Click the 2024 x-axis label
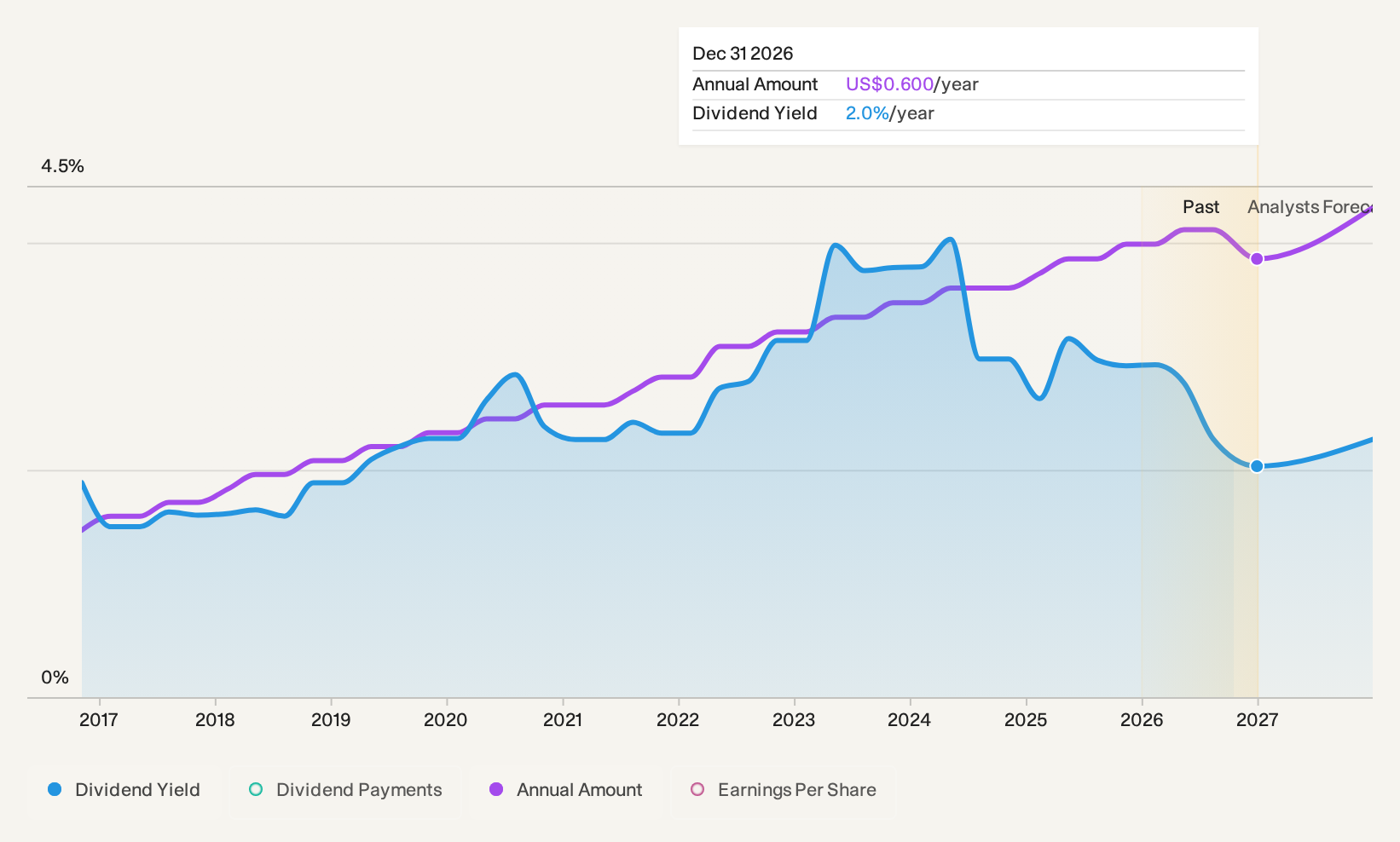1400x842 pixels. (x=910, y=720)
